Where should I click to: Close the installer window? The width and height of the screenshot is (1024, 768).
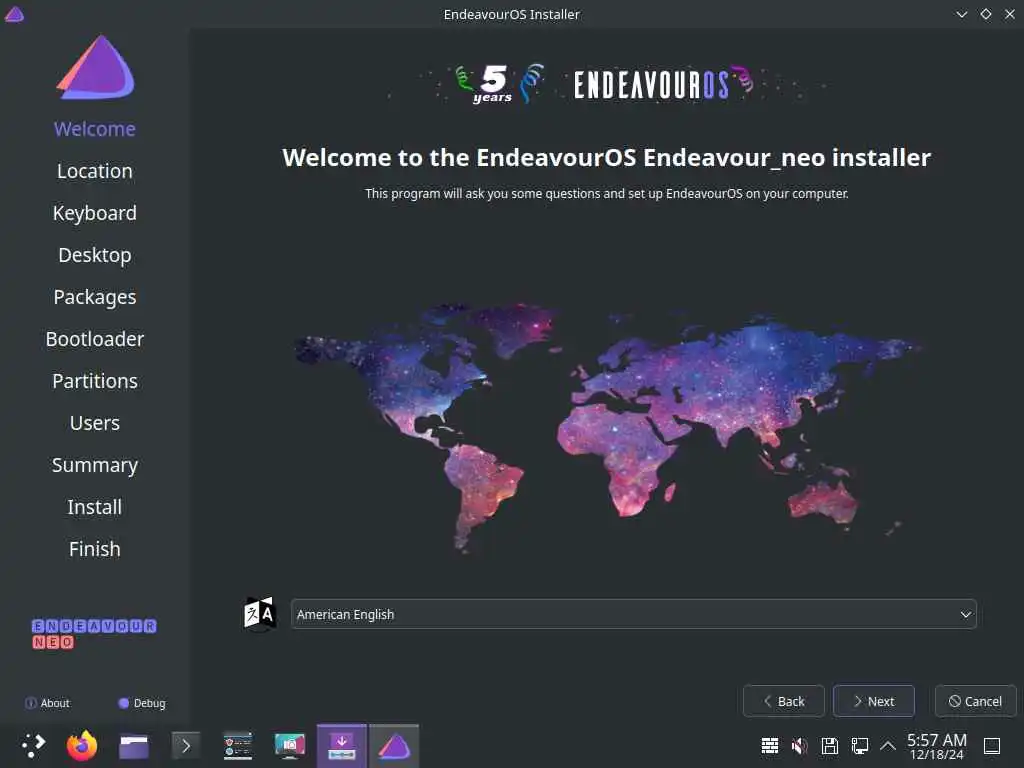coord(1010,14)
